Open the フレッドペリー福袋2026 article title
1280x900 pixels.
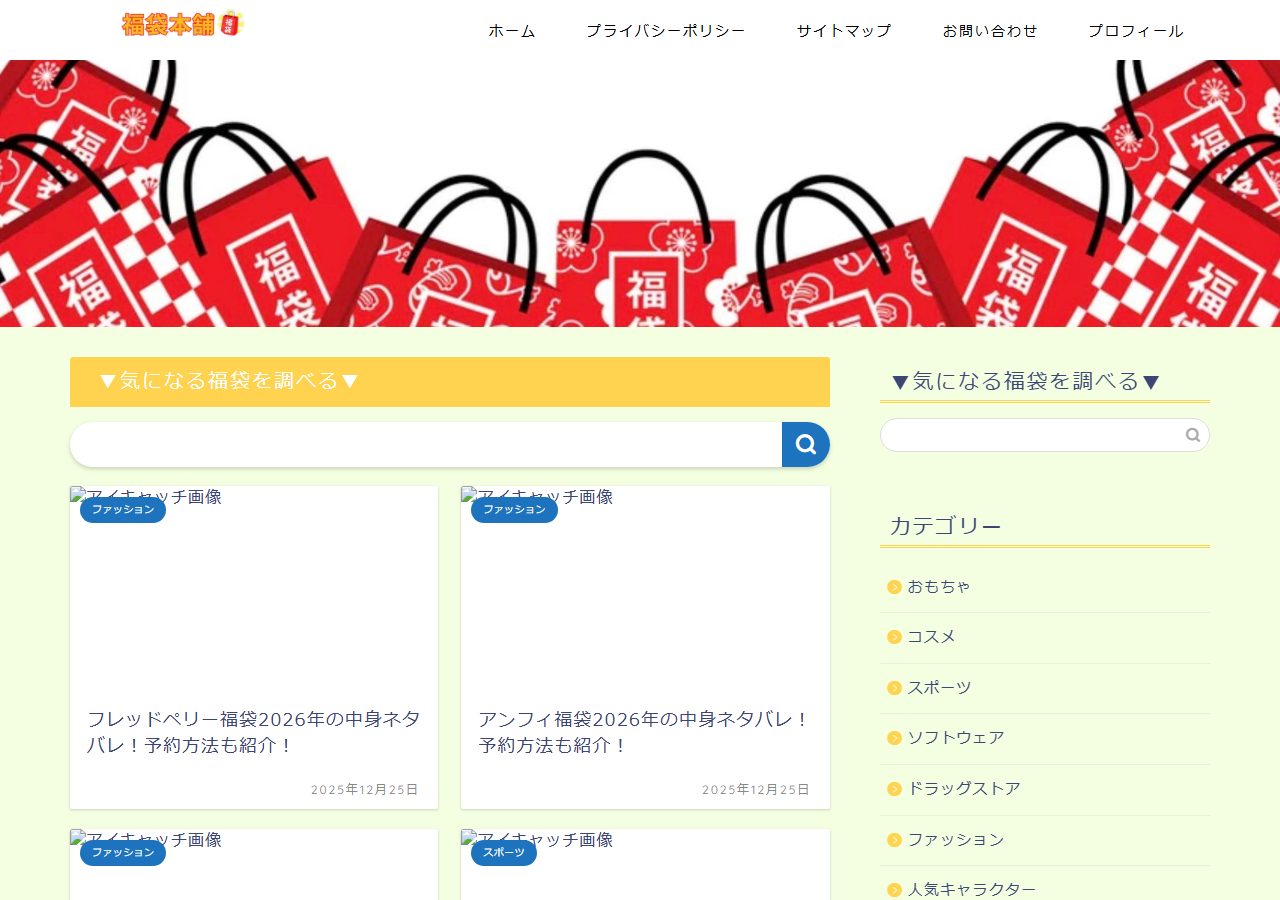[254, 733]
